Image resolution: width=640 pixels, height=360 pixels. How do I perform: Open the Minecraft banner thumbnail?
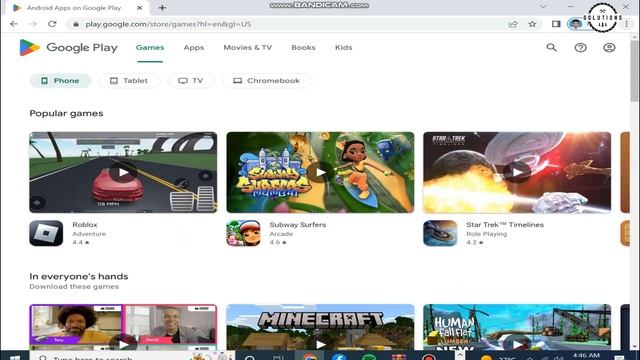(x=320, y=327)
